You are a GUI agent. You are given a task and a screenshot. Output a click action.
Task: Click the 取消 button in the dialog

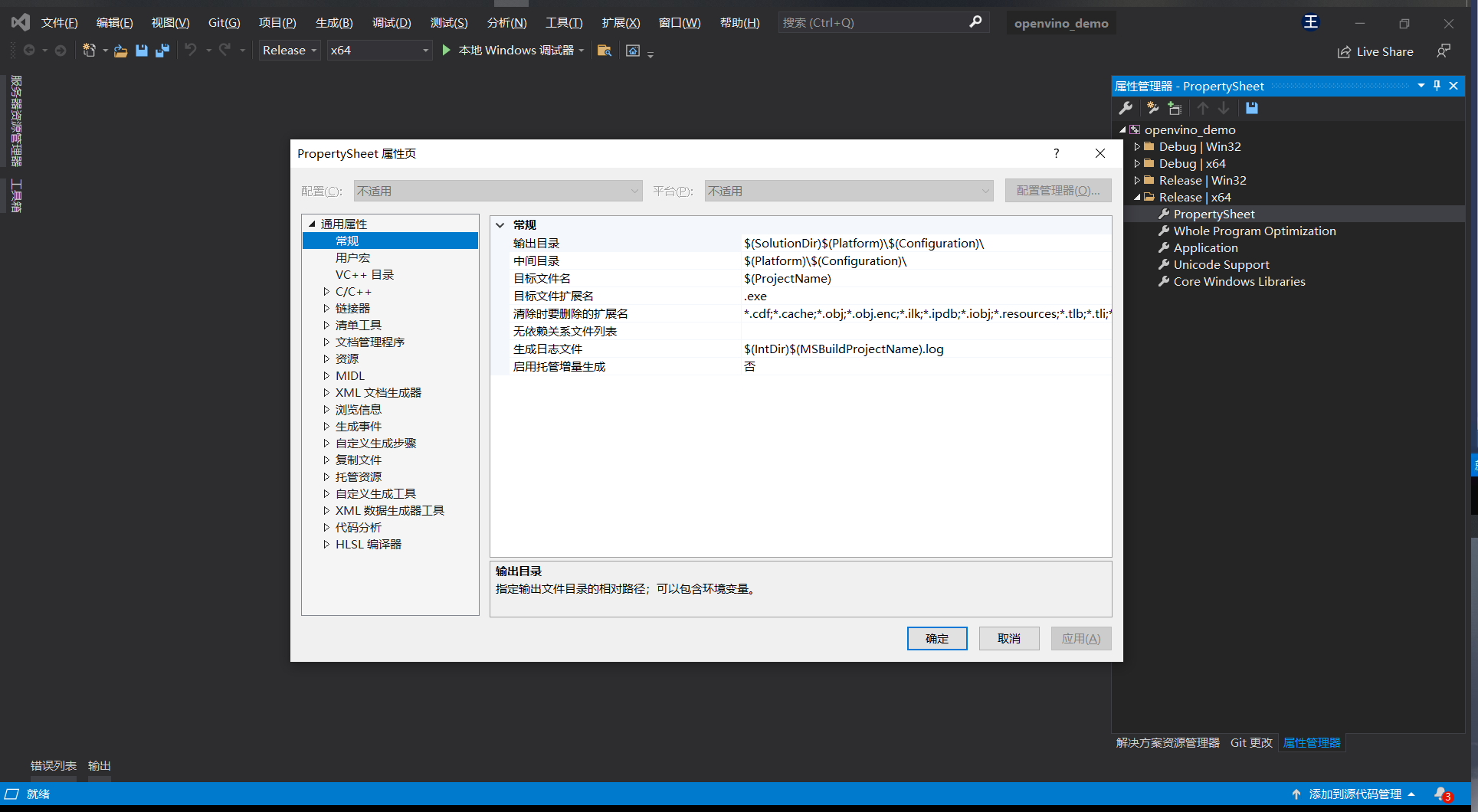[1008, 638]
